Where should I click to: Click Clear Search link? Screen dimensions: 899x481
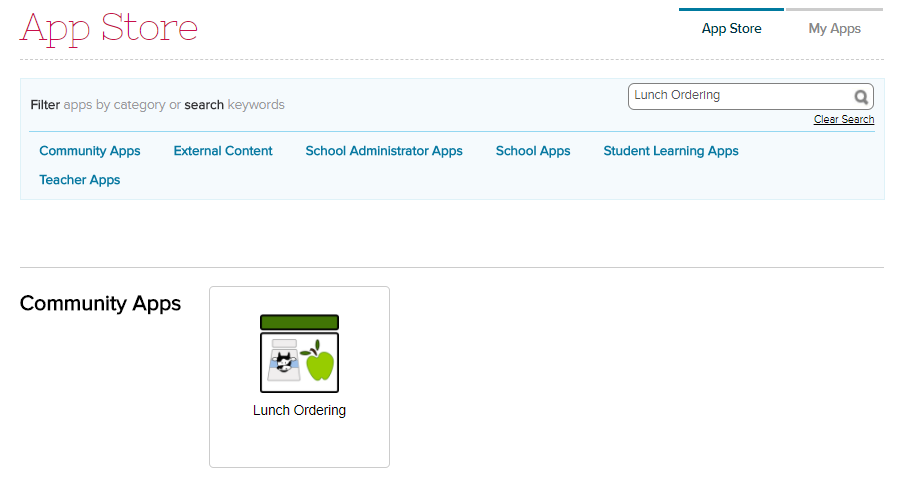pos(844,119)
